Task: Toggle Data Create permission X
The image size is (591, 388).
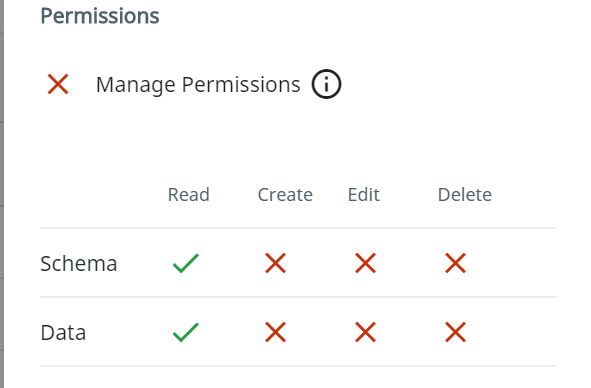Action: point(276,332)
